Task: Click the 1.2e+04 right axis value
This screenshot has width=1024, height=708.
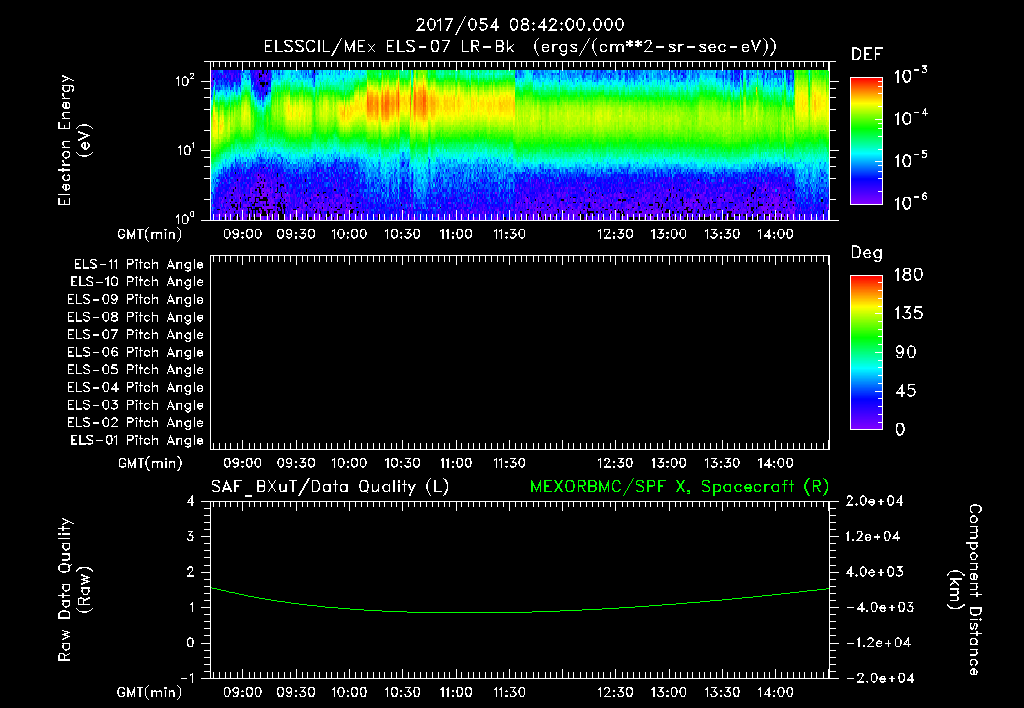Action: pos(874,537)
